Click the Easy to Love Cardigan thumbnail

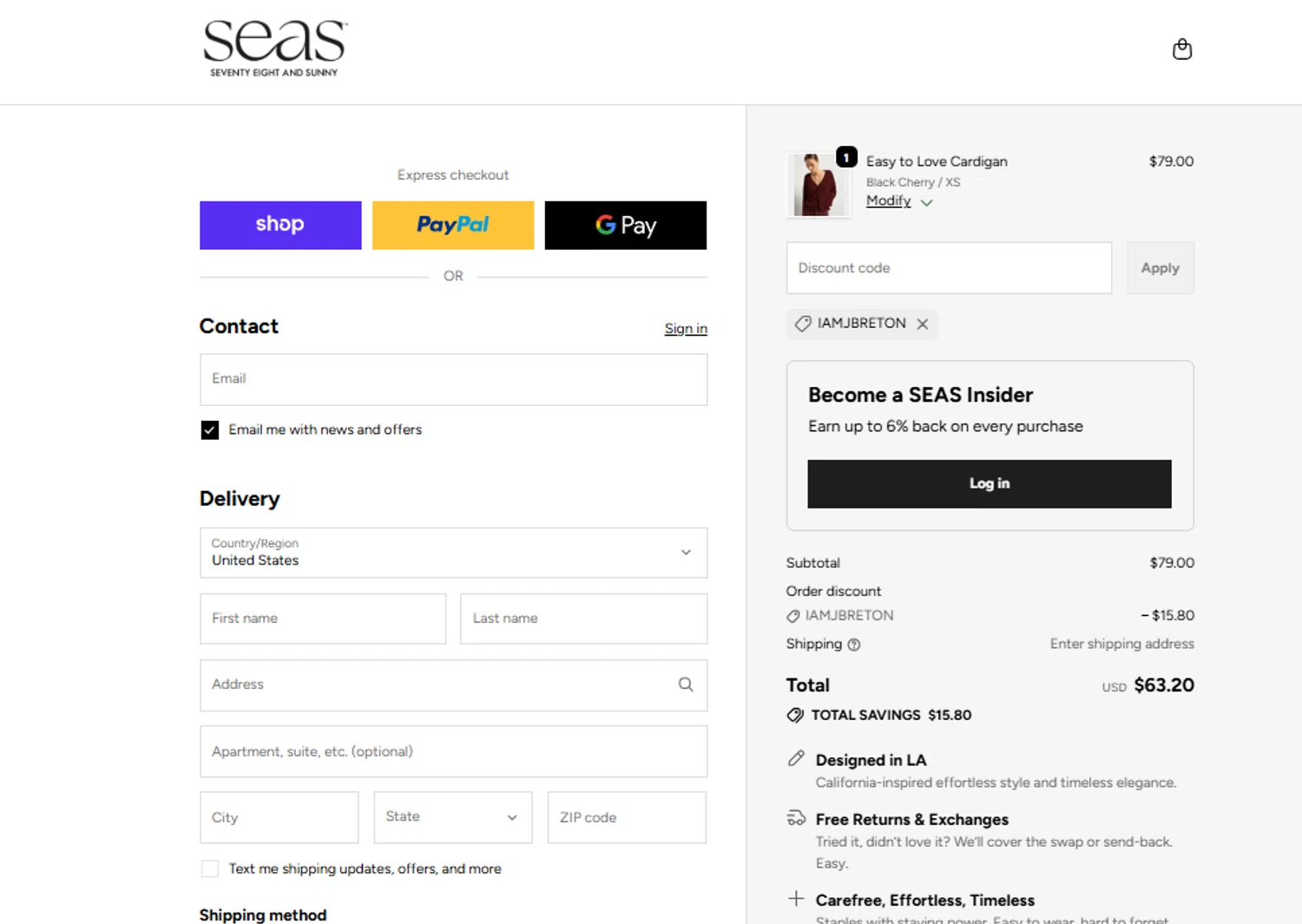pos(817,185)
